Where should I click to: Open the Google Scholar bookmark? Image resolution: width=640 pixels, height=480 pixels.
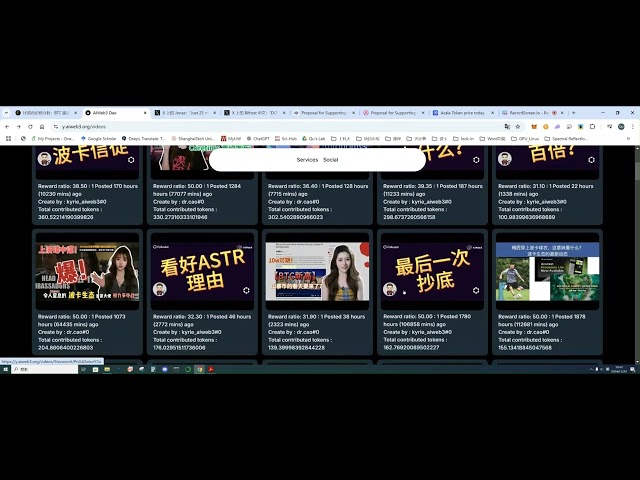pos(98,139)
